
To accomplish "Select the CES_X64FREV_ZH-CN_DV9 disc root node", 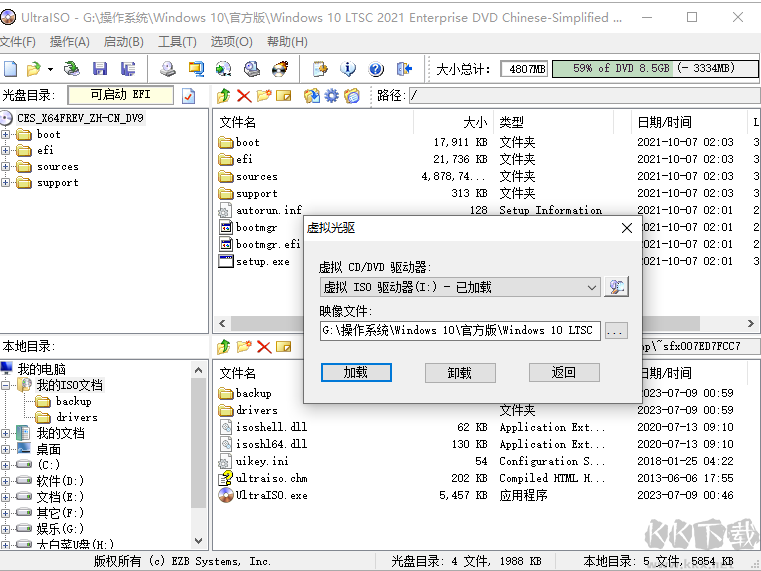I will point(80,118).
